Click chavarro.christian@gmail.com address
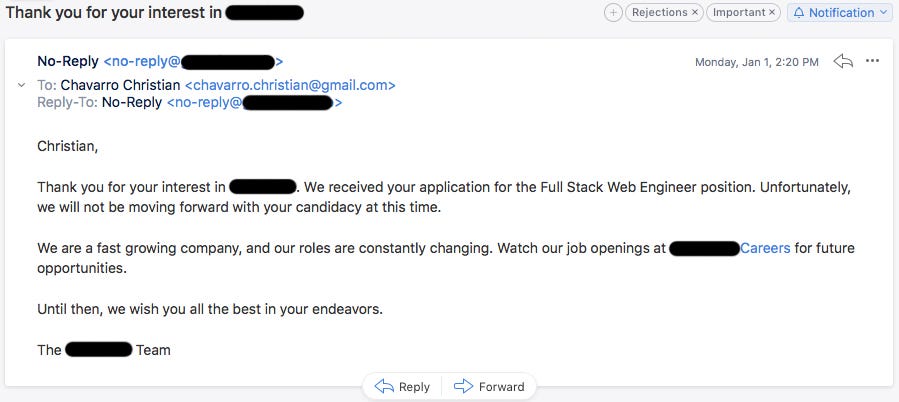 [x=290, y=85]
